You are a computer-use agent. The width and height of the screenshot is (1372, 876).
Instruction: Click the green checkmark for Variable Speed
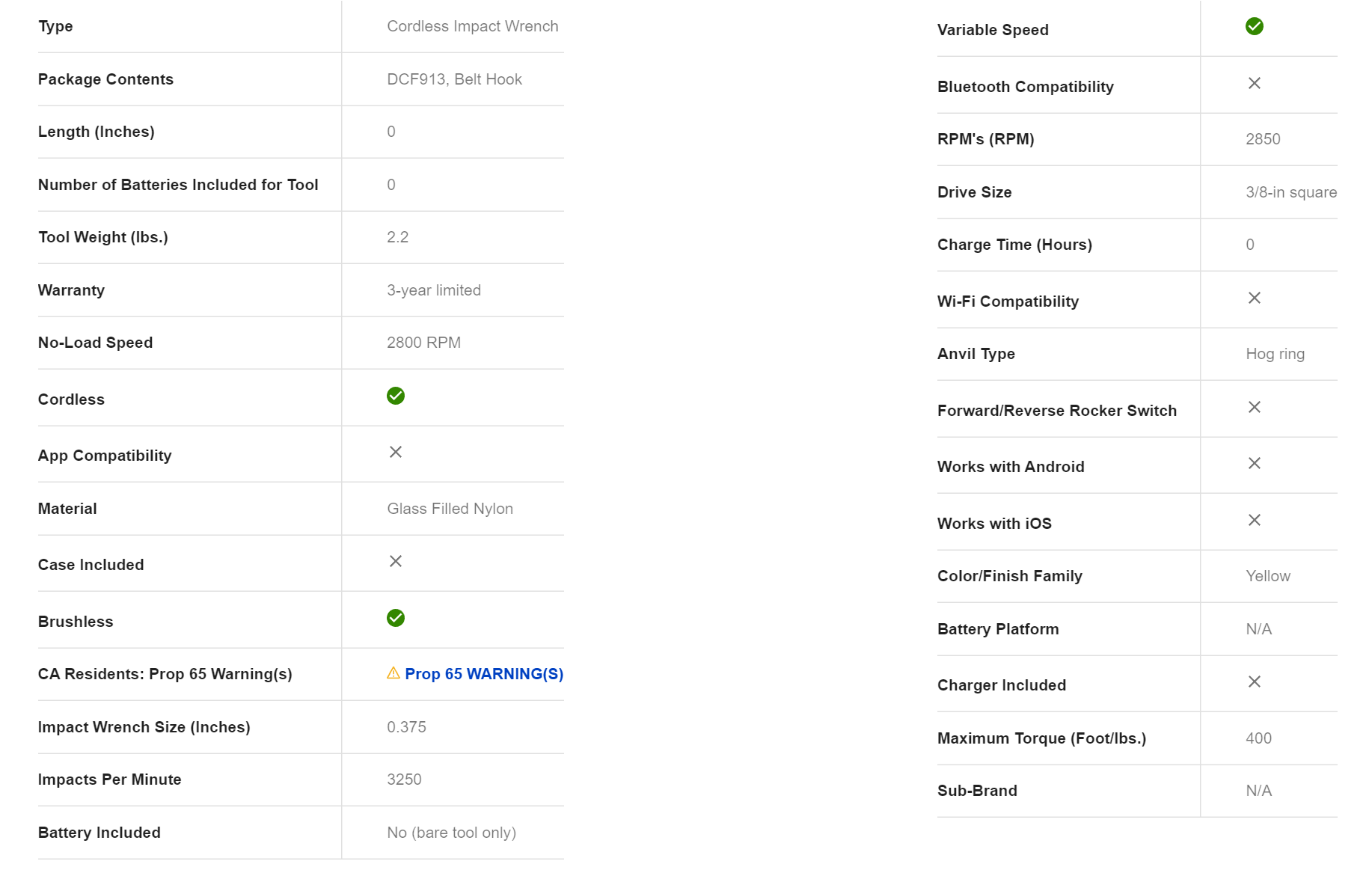coord(1255,26)
